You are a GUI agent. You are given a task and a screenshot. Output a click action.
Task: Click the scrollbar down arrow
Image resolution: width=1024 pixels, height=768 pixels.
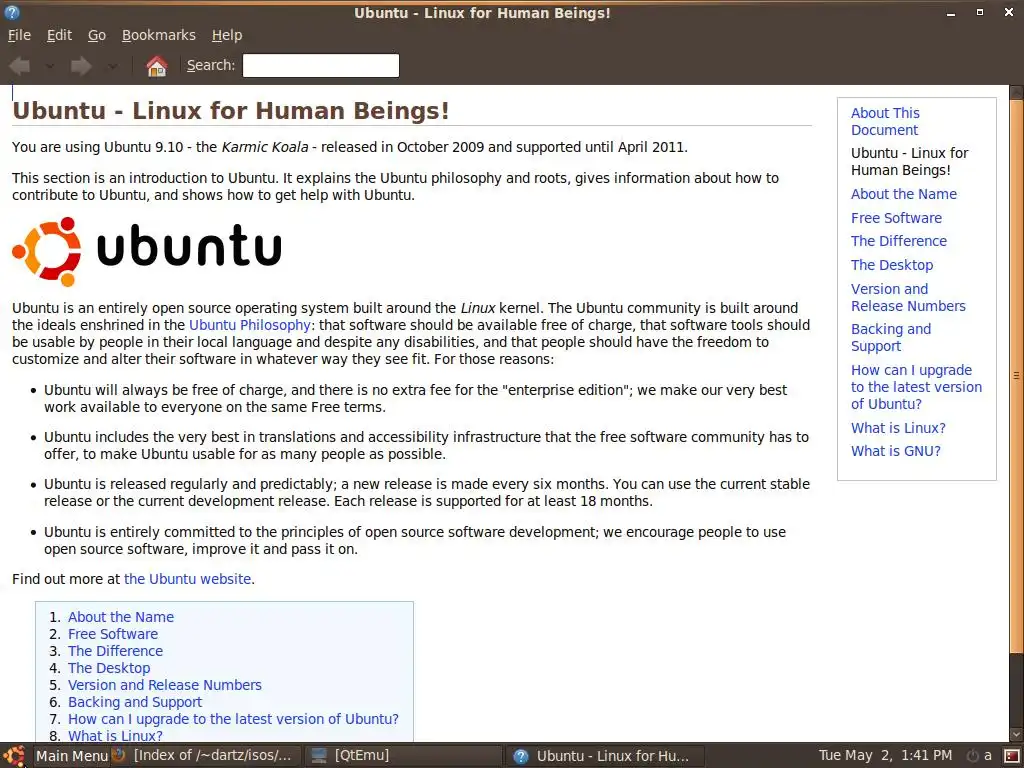point(1016,735)
